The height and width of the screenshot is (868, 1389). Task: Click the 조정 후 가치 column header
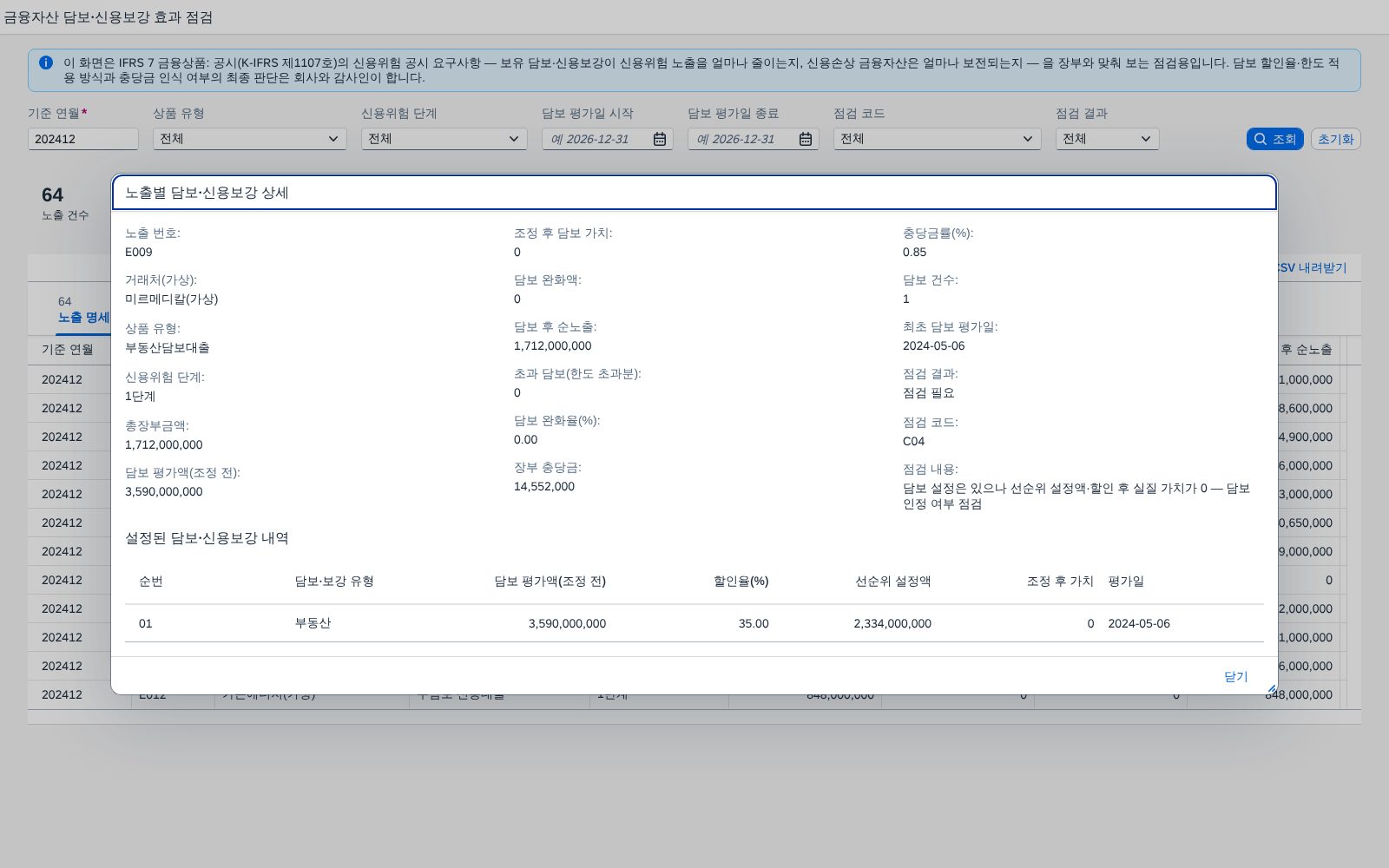point(1060,581)
